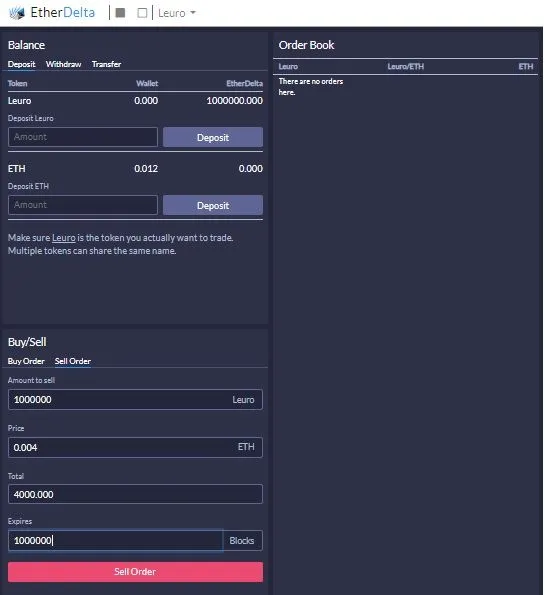The width and height of the screenshot is (545, 595).
Task: Click Deposit button for ETH
Action: tap(213, 205)
